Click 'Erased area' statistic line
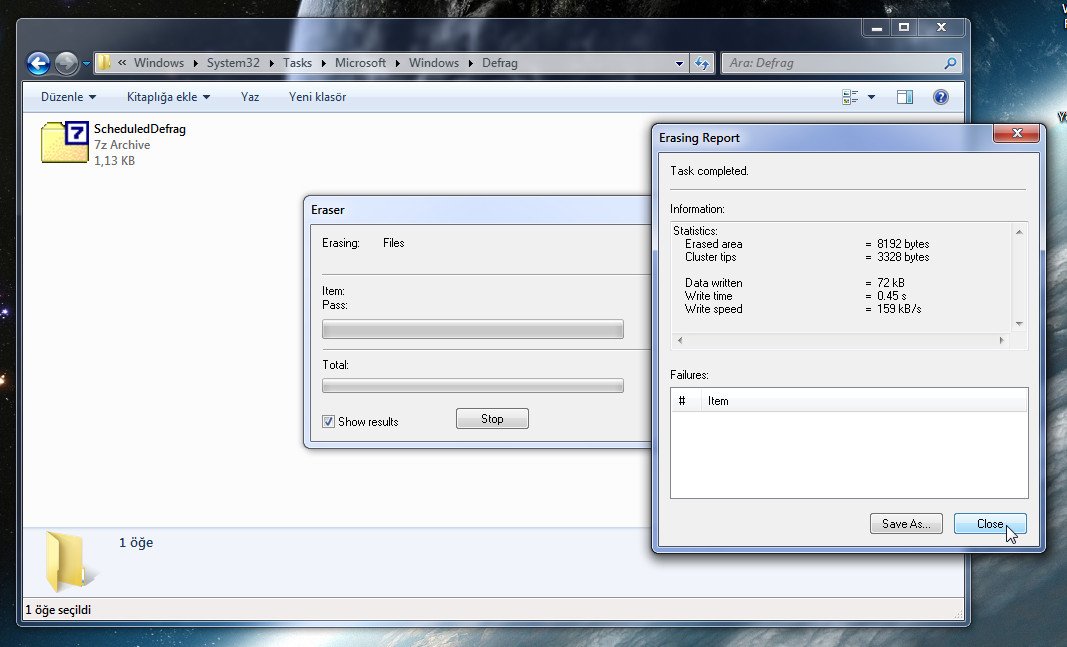Image resolution: width=1067 pixels, height=647 pixels. pos(806,244)
